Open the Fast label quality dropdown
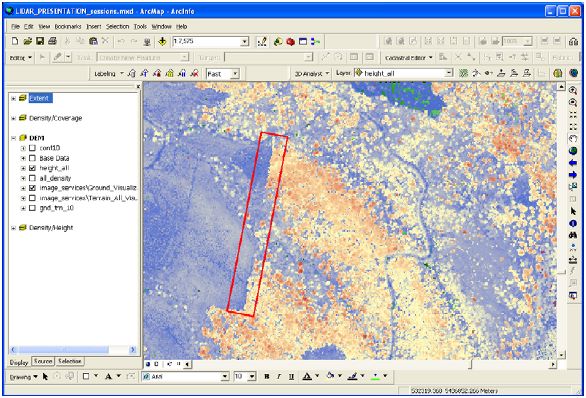 point(235,74)
